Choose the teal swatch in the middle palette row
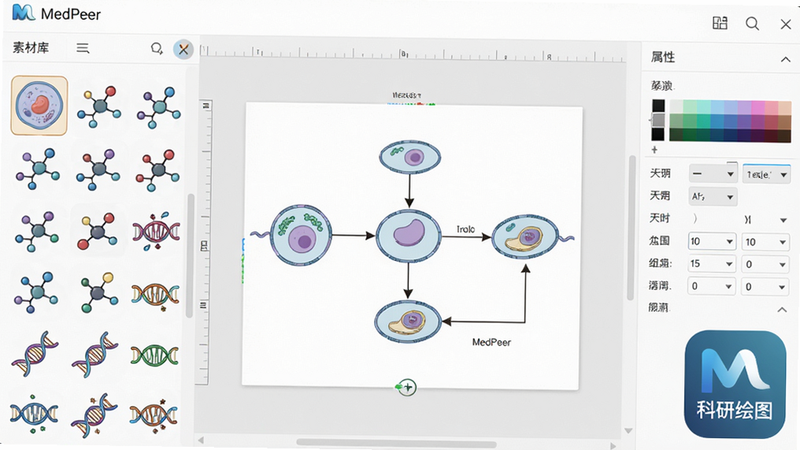800x450 pixels. click(703, 121)
